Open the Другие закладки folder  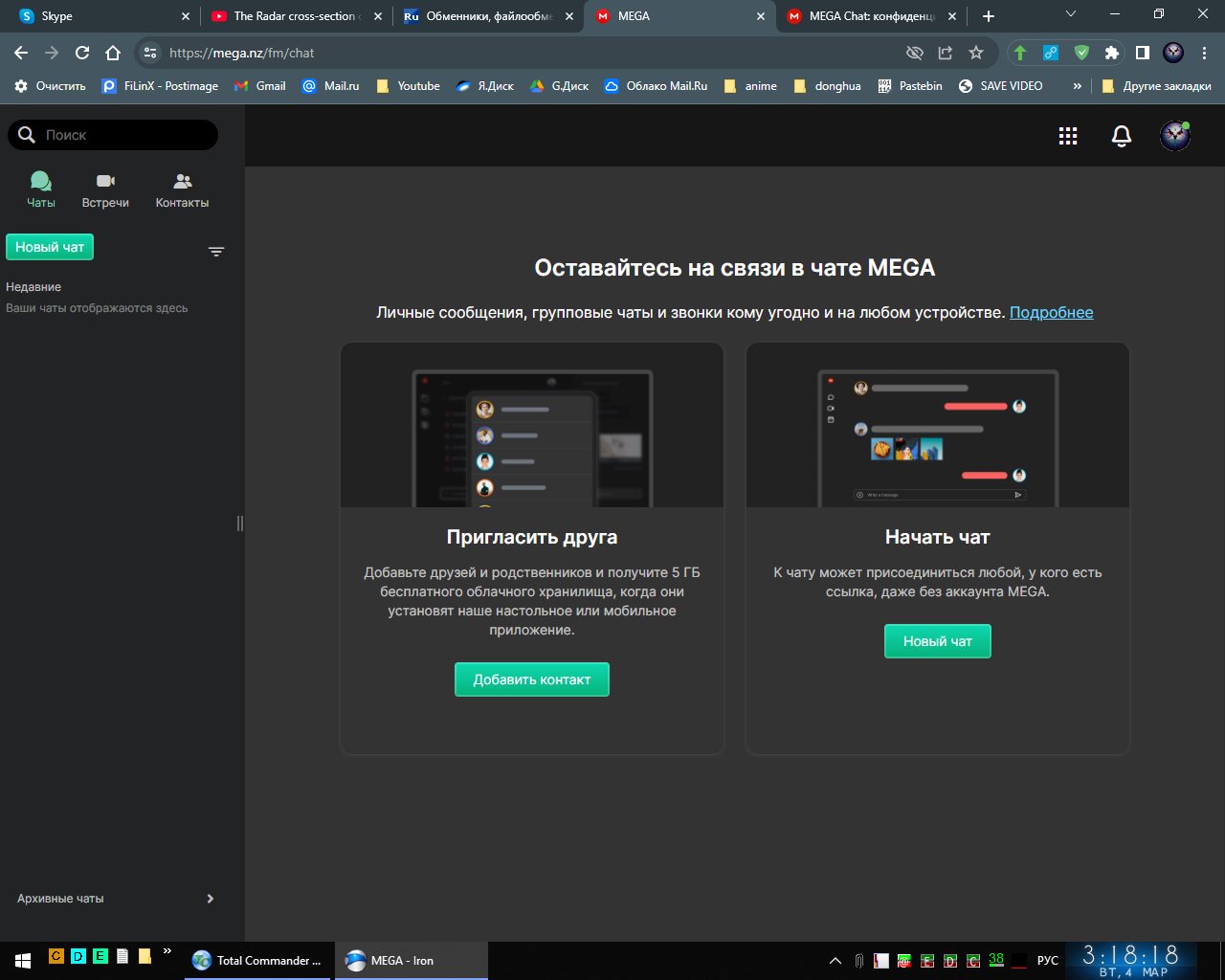pyautogui.click(x=1156, y=85)
